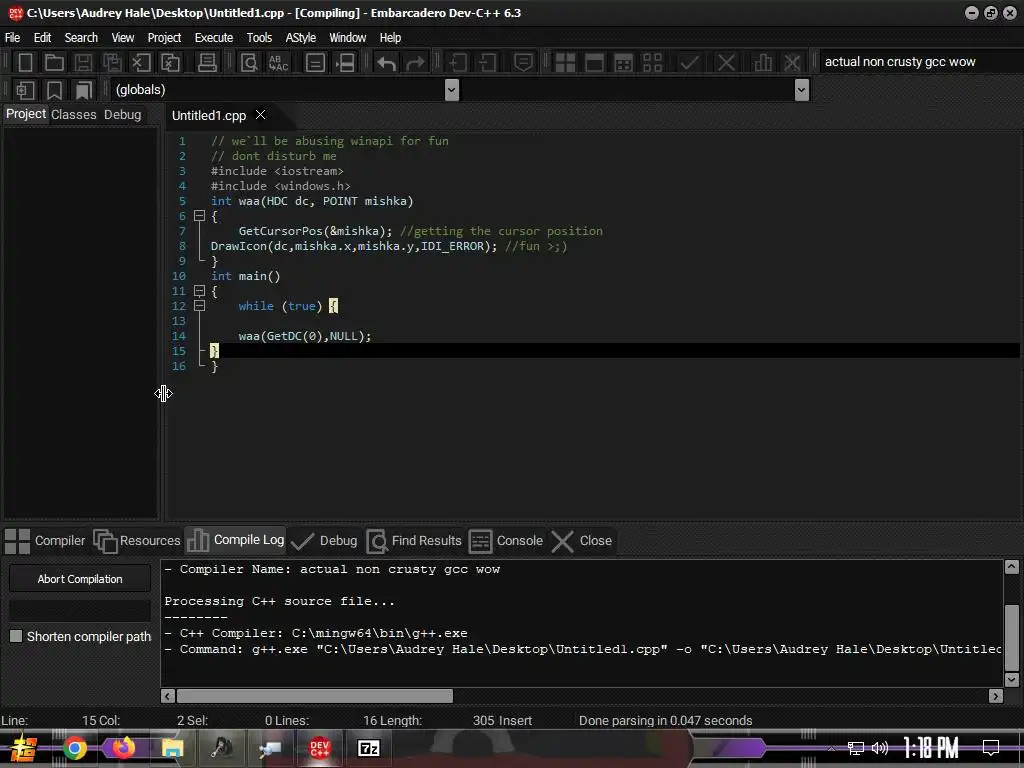The width and height of the screenshot is (1024, 768).
Task: Open the Tools menu
Action: click(259, 37)
